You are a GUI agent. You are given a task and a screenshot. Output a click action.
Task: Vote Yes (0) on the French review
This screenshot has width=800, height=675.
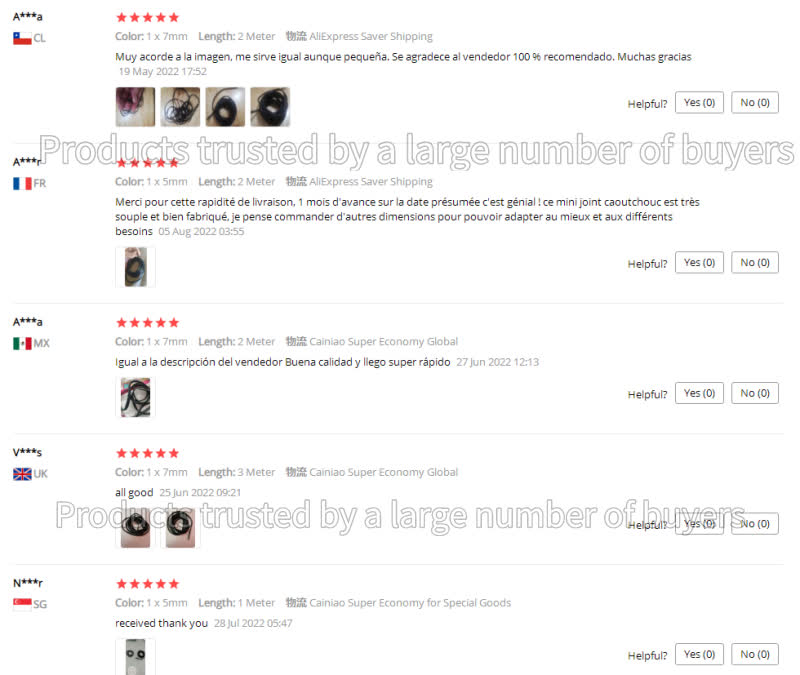699,262
